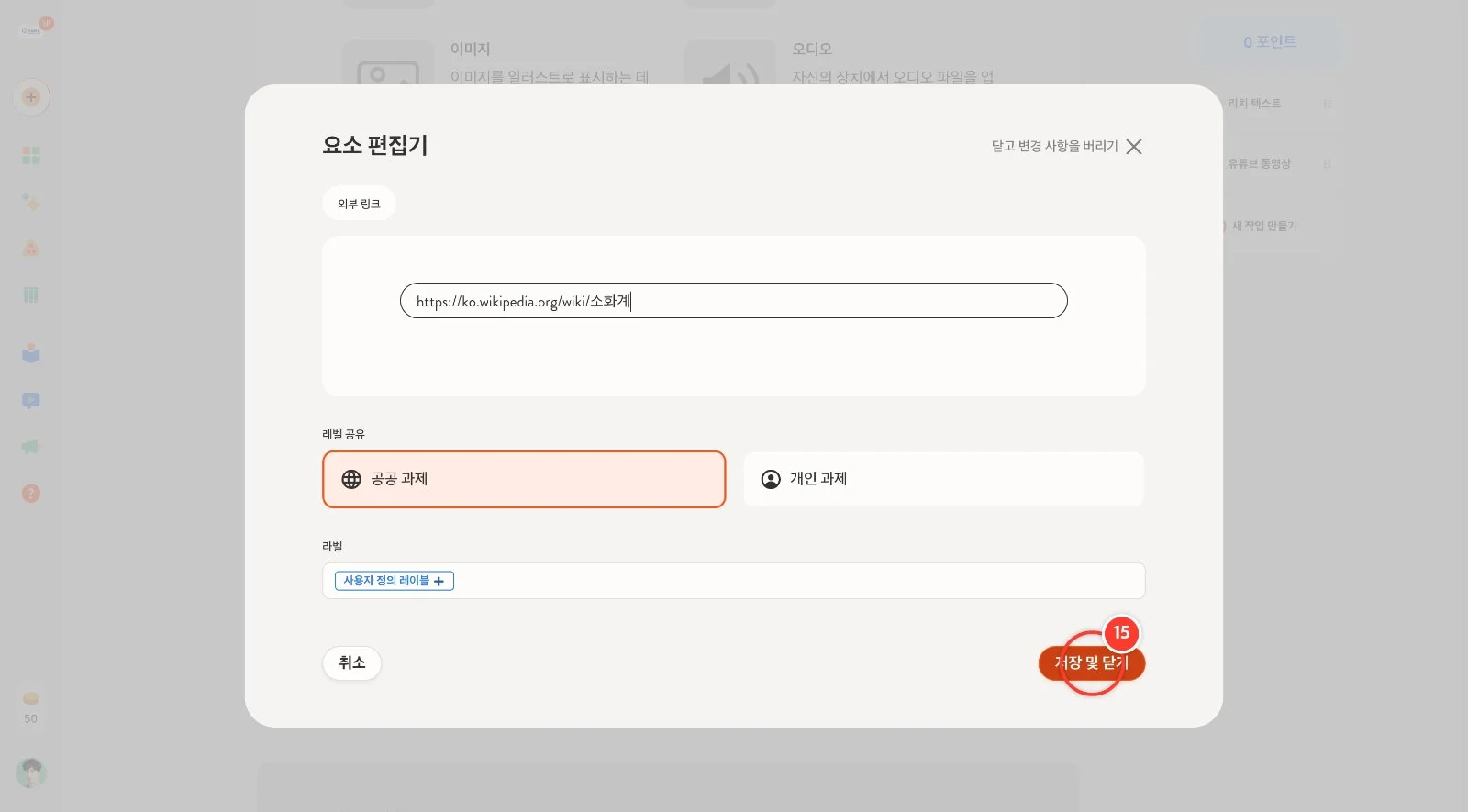The width and height of the screenshot is (1468, 812).
Task: Click the 레벨 공유 section label
Action: (x=344, y=434)
